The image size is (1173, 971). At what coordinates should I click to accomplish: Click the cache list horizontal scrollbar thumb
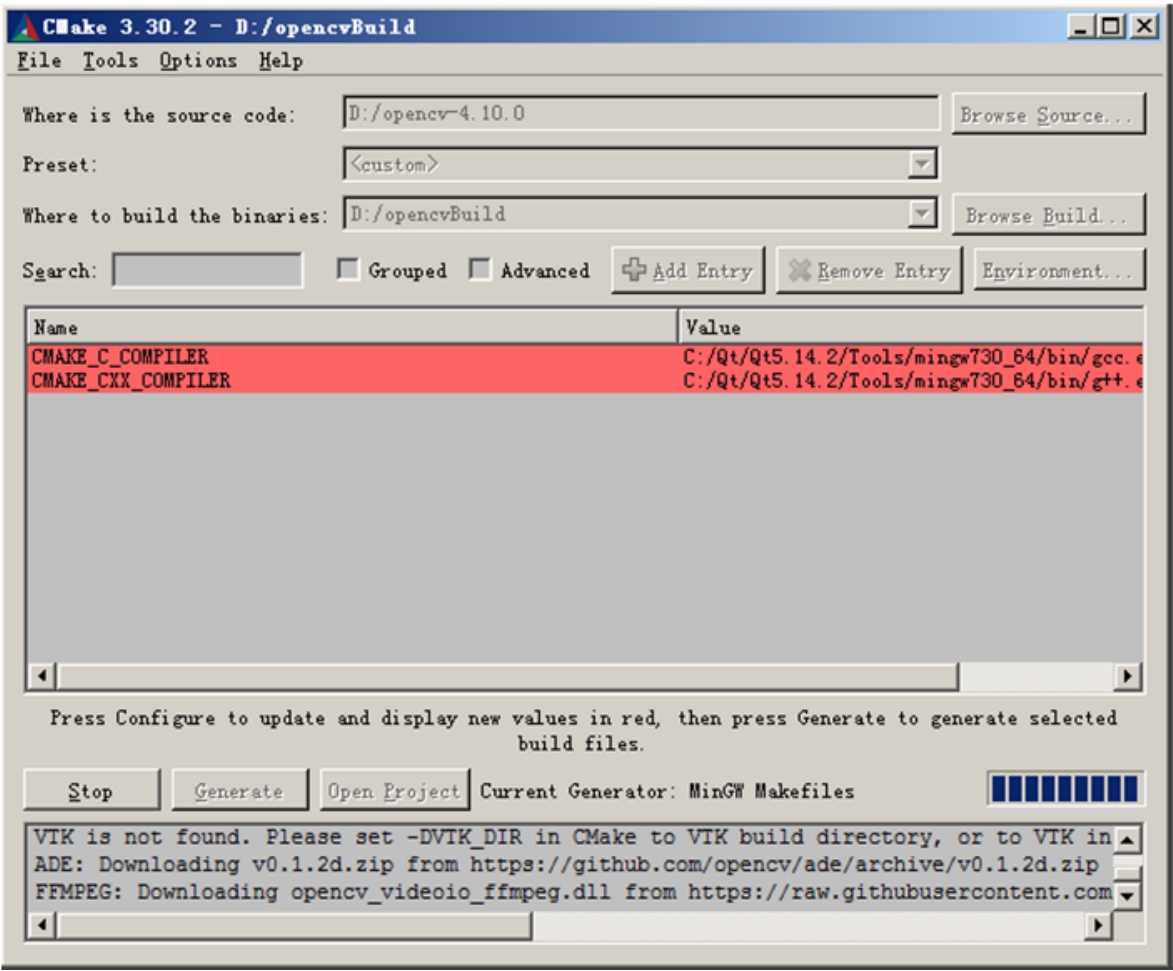click(x=508, y=676)
